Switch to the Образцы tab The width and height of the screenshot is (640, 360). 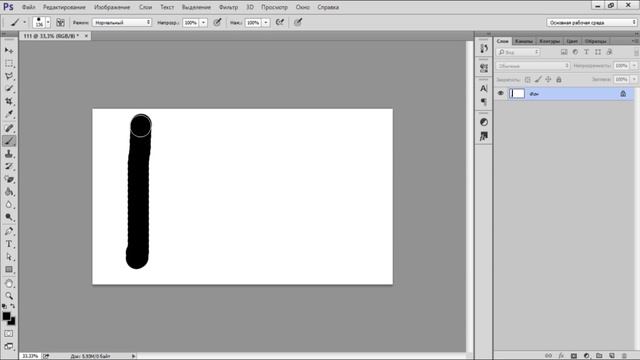pos(596,41)
